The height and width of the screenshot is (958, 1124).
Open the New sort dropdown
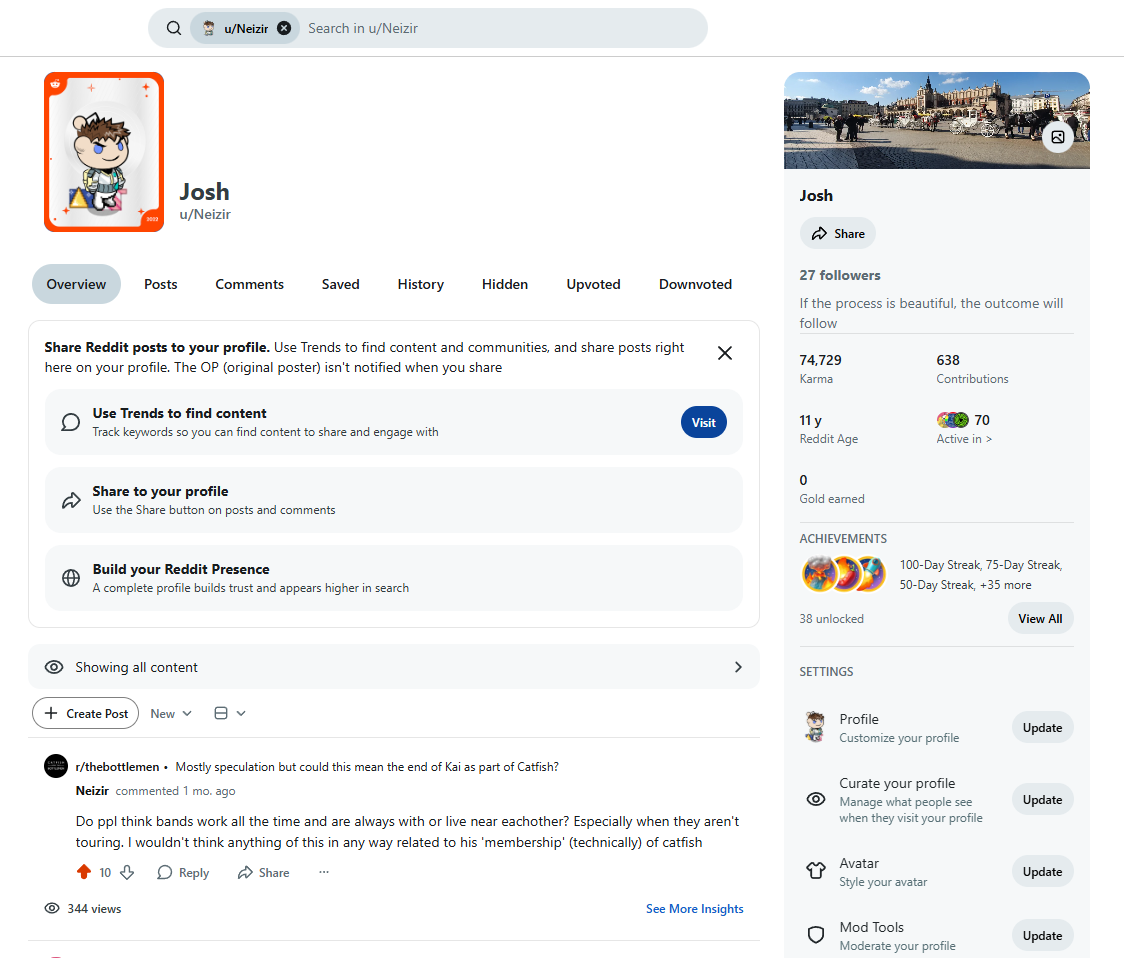click(x=171, y=713)
